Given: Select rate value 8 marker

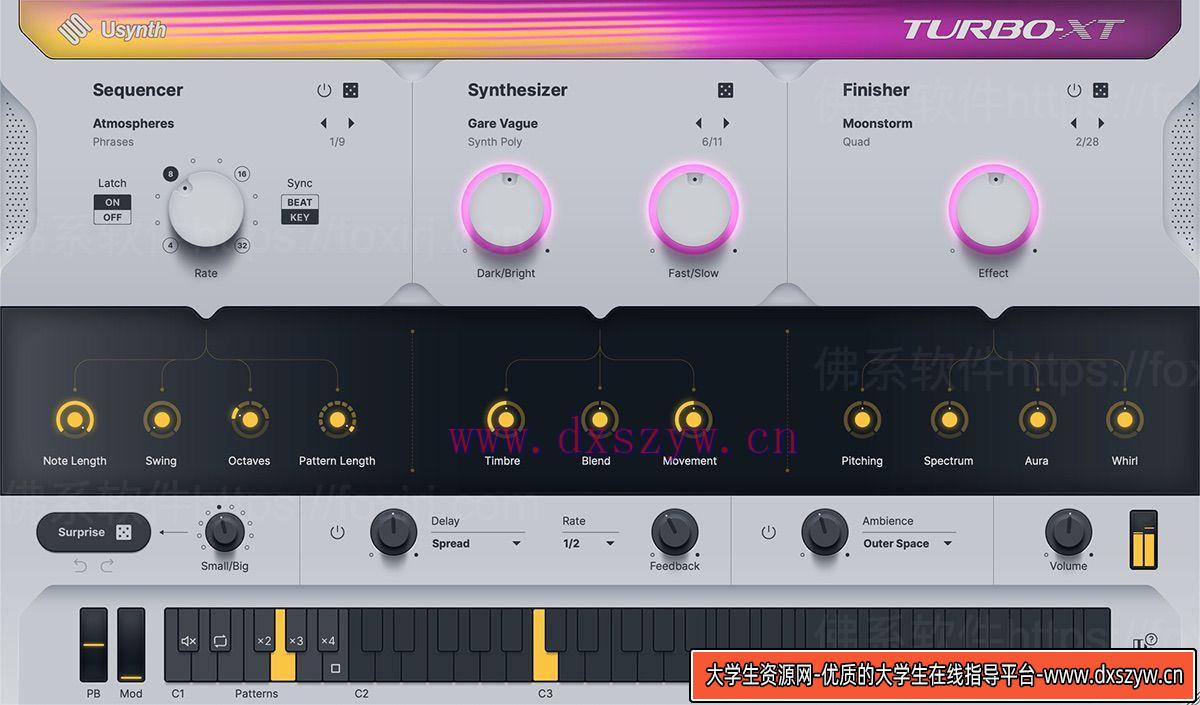Looking at the screenshot, I should click(171, 174).
